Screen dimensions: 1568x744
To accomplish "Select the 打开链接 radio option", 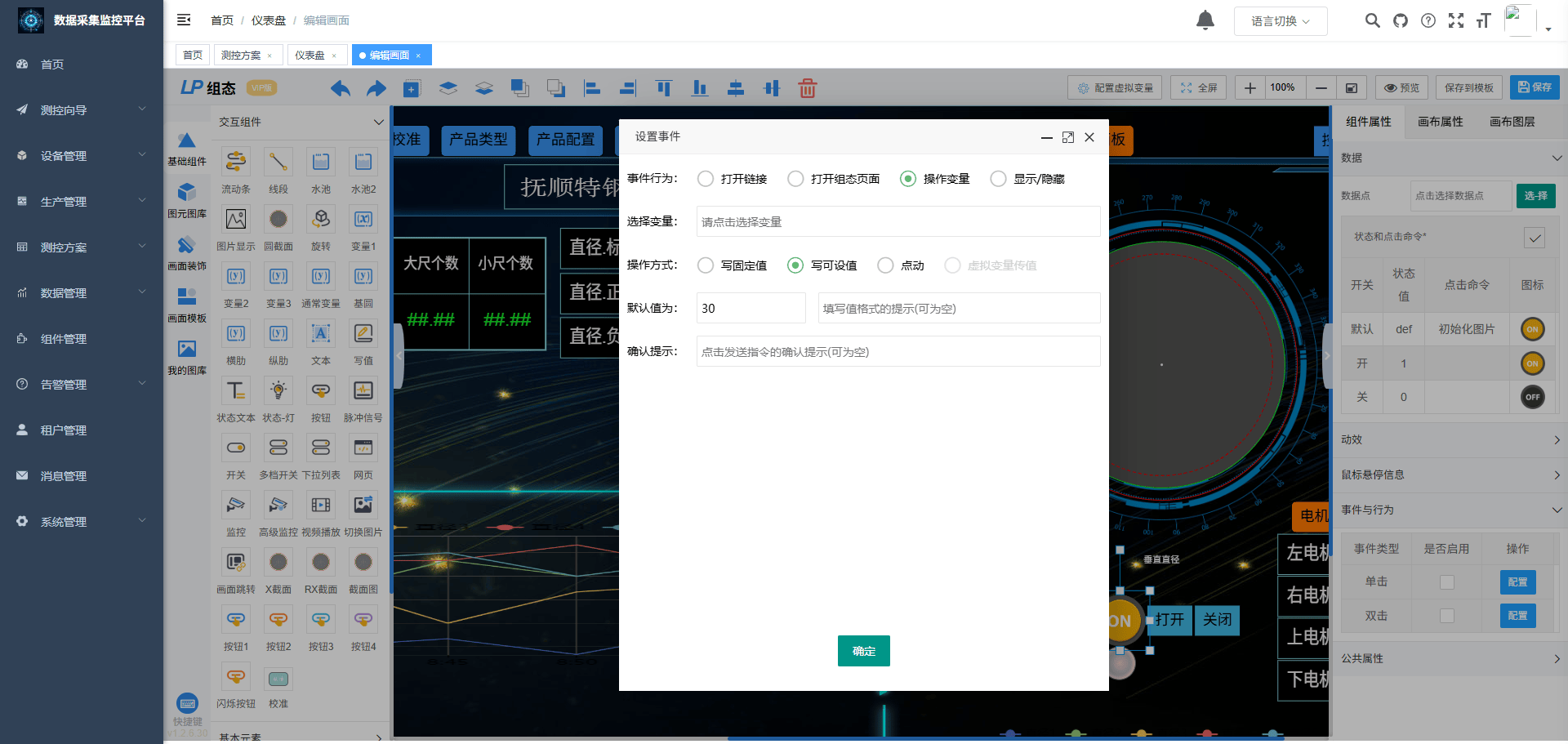I will (706, 179).
